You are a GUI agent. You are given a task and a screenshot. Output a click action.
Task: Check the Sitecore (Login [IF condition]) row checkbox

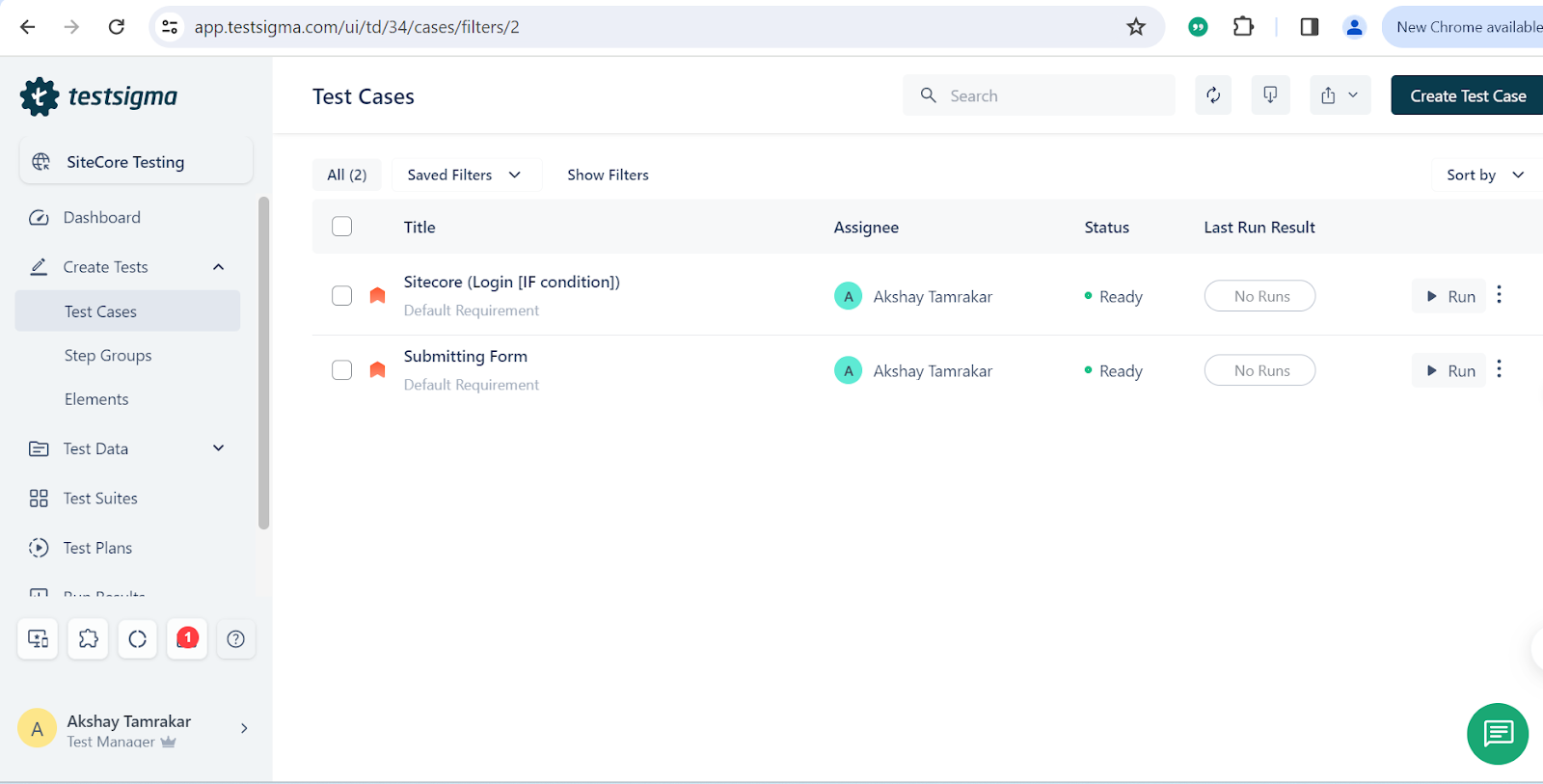(342, 295)
